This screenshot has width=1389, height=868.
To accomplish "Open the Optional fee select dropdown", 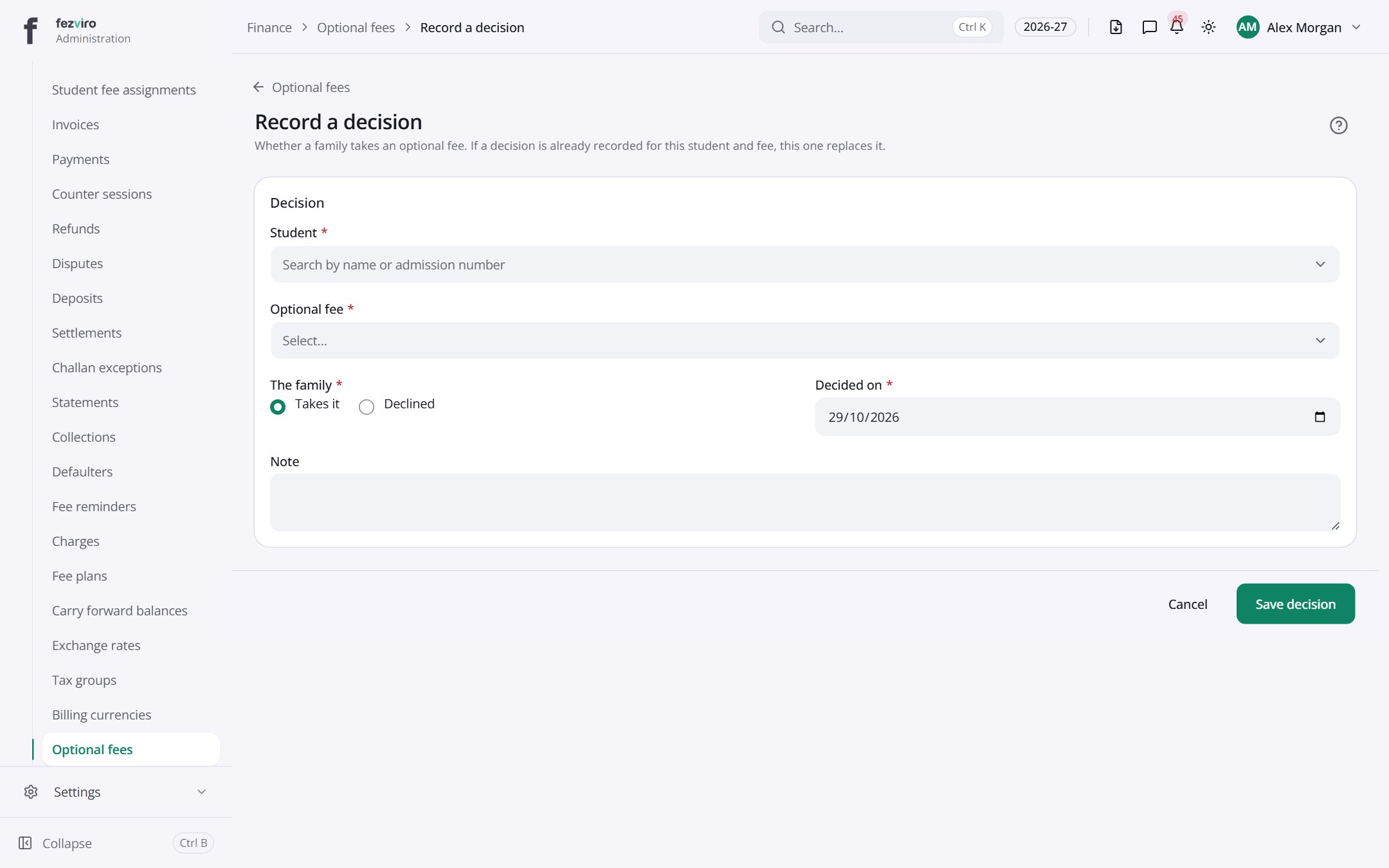I will [x=804, y=340].
